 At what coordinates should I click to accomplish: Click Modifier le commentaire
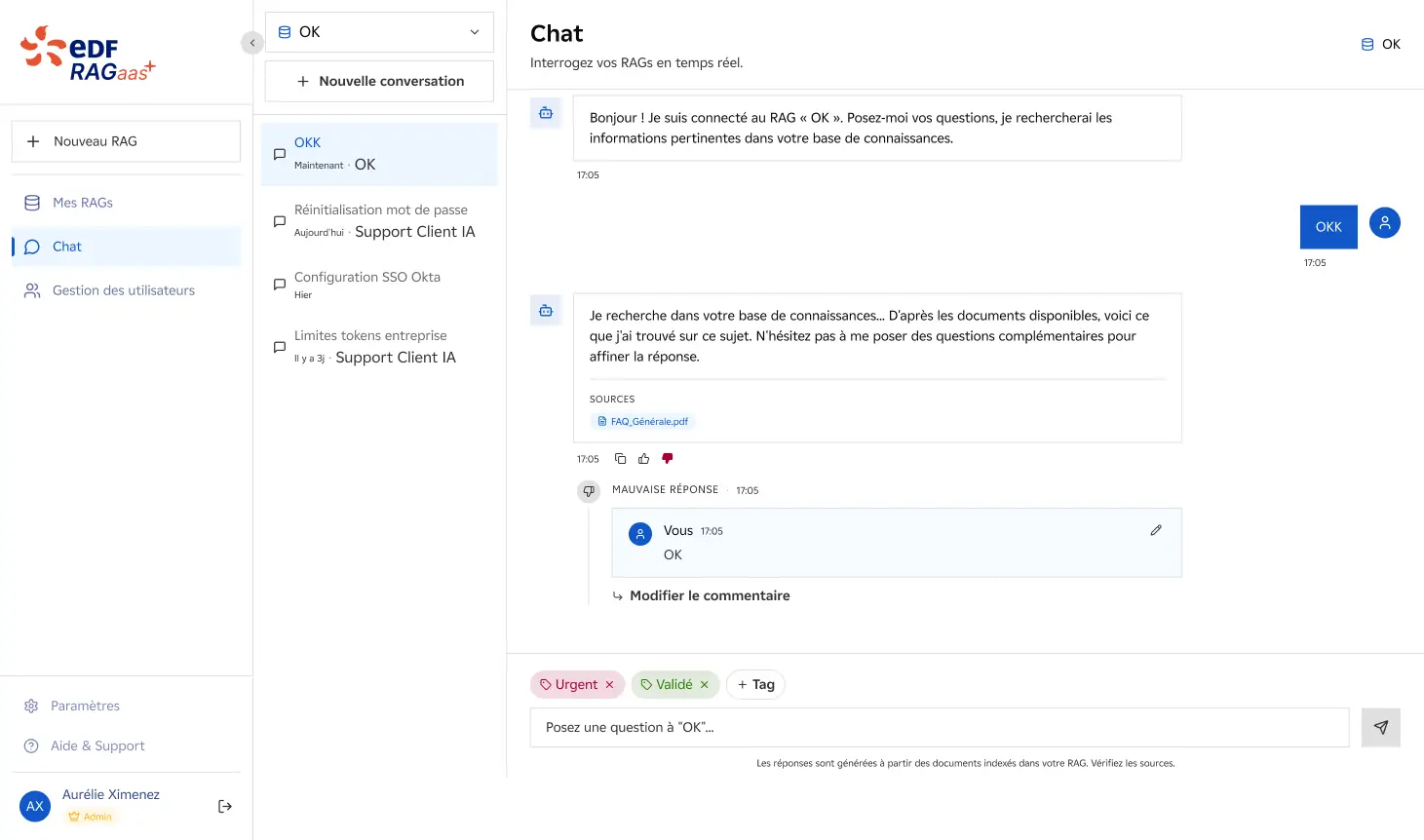tap(701, 595)
